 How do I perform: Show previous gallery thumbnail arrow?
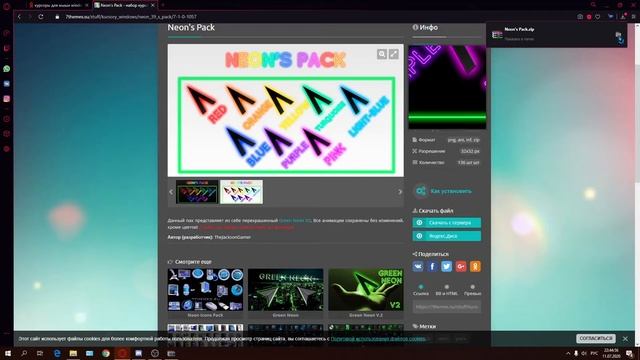[171, 192]
